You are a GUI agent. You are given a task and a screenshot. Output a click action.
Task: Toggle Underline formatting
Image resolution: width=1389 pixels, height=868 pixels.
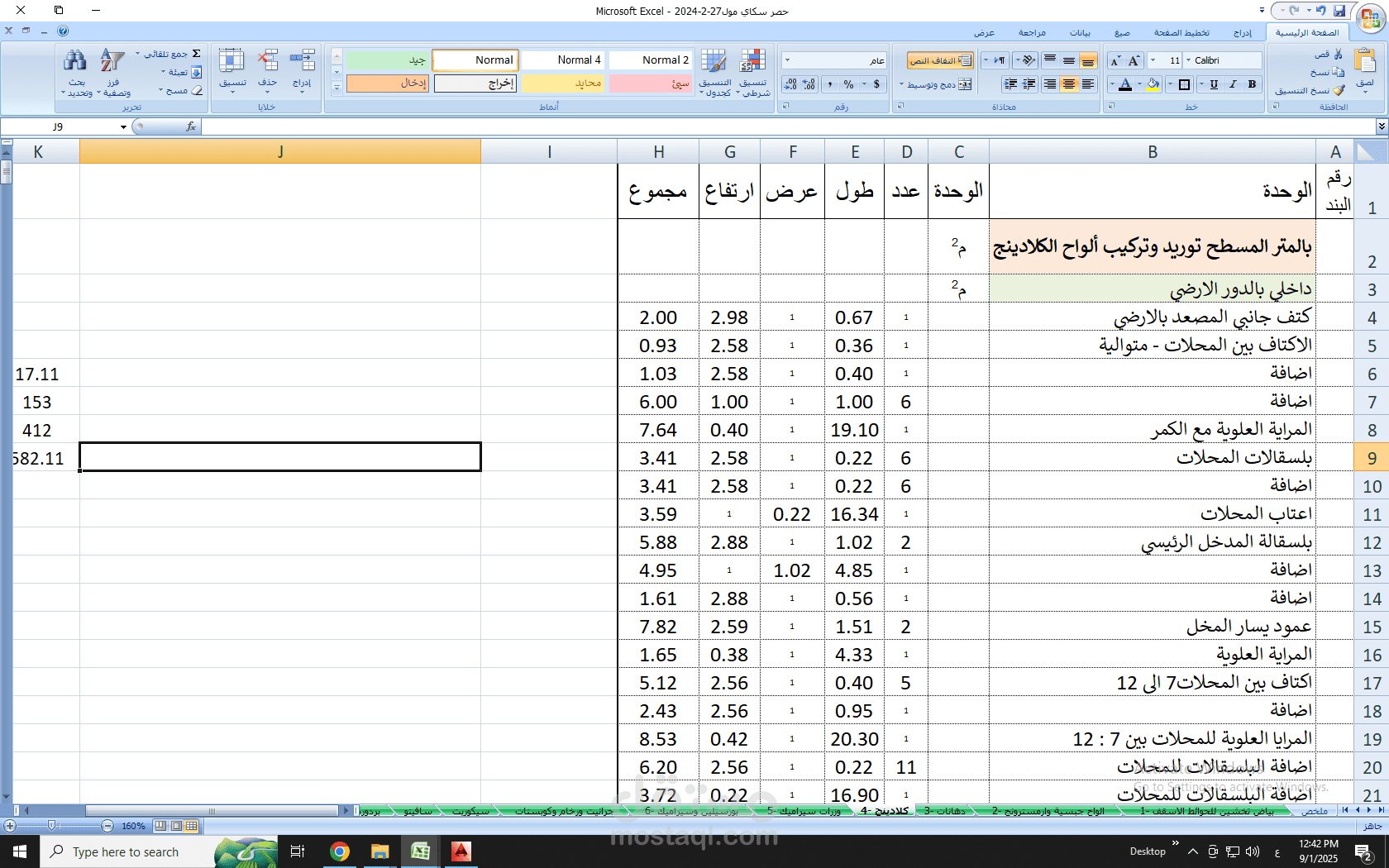coord(1214,84)
